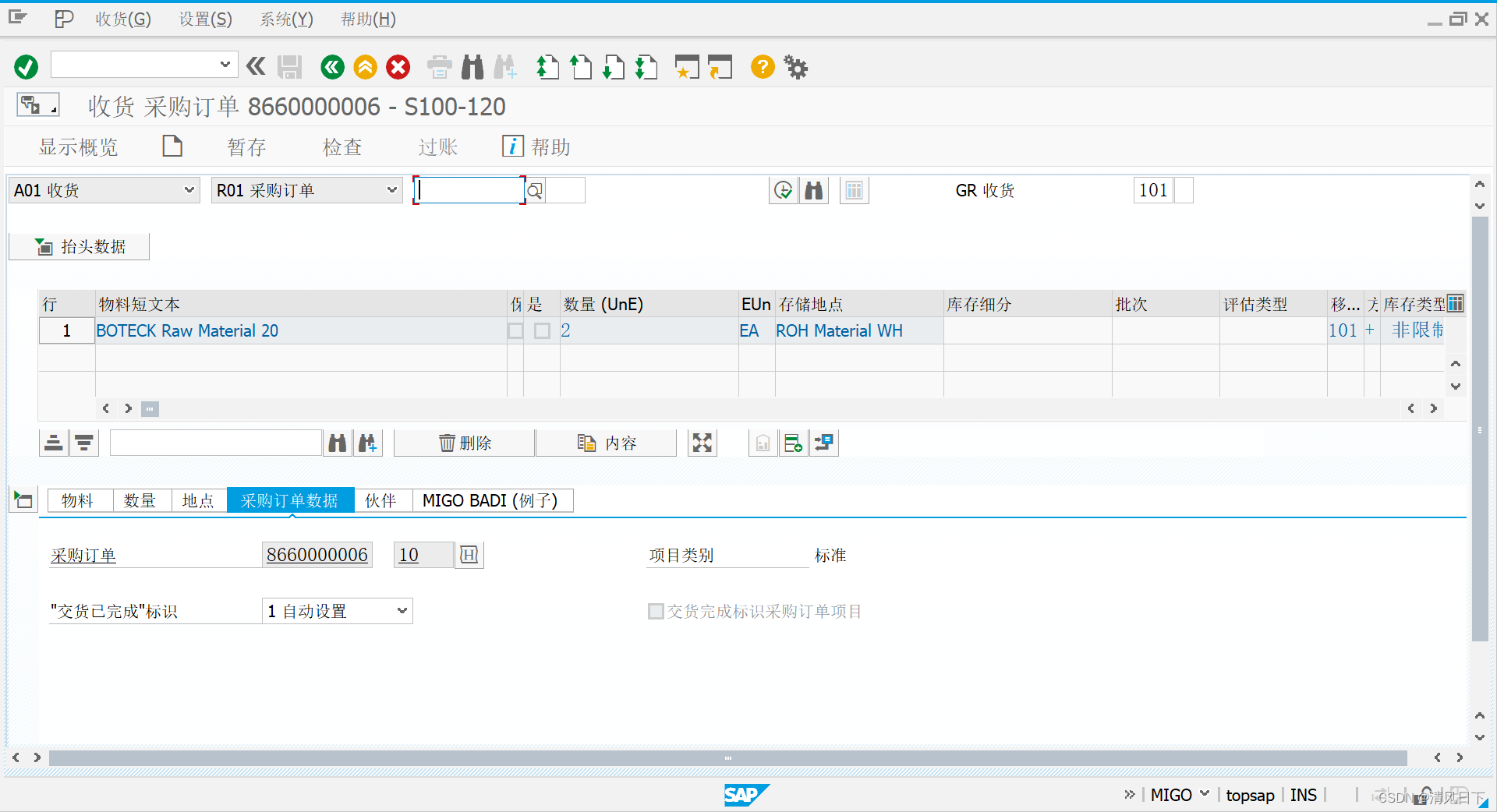Image resolution: width=1497 pixels, height=812 pixels.
Task: Open Customize layout gears icon
Action: click(x=796, y=67)
